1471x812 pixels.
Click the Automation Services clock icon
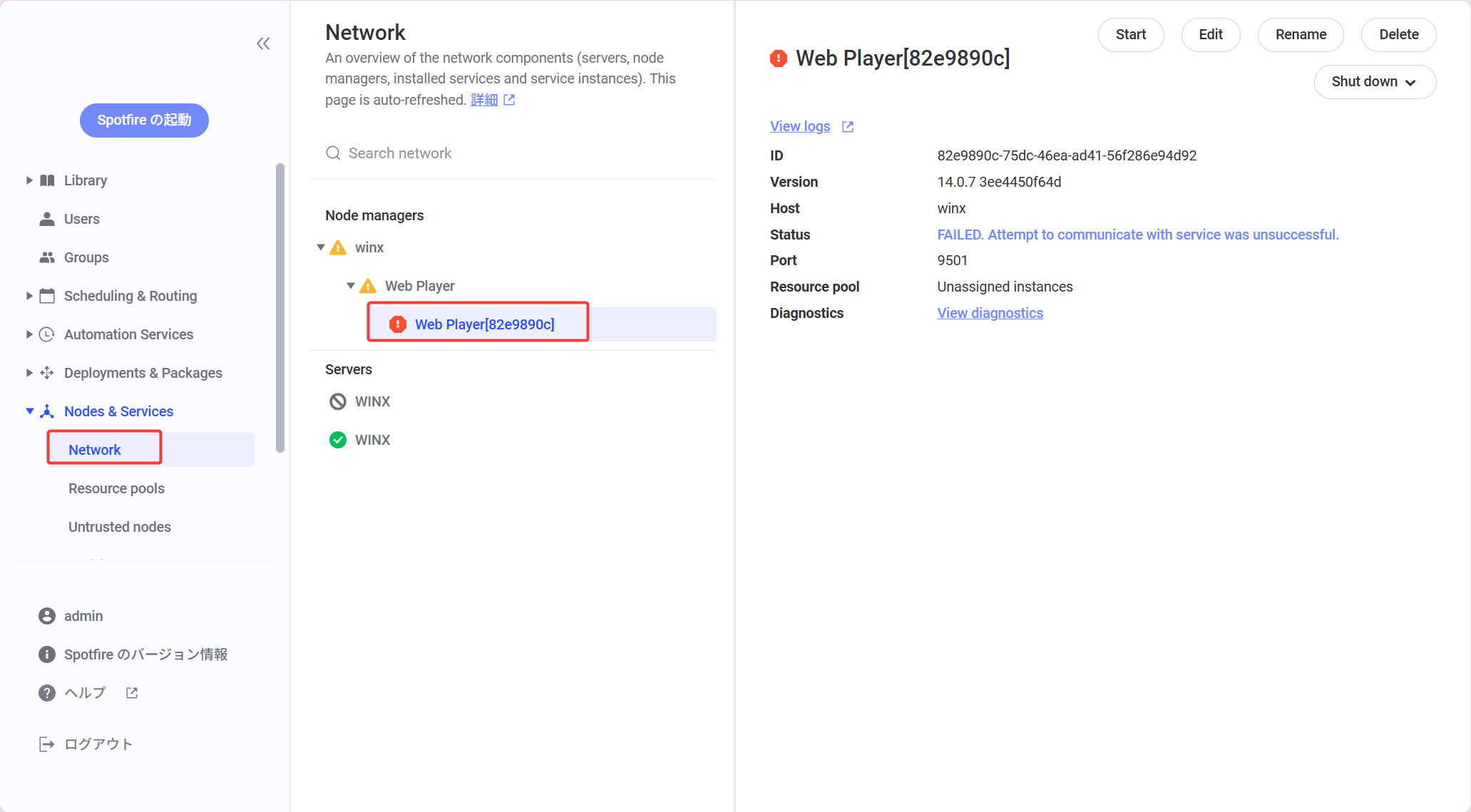(47, 334)
